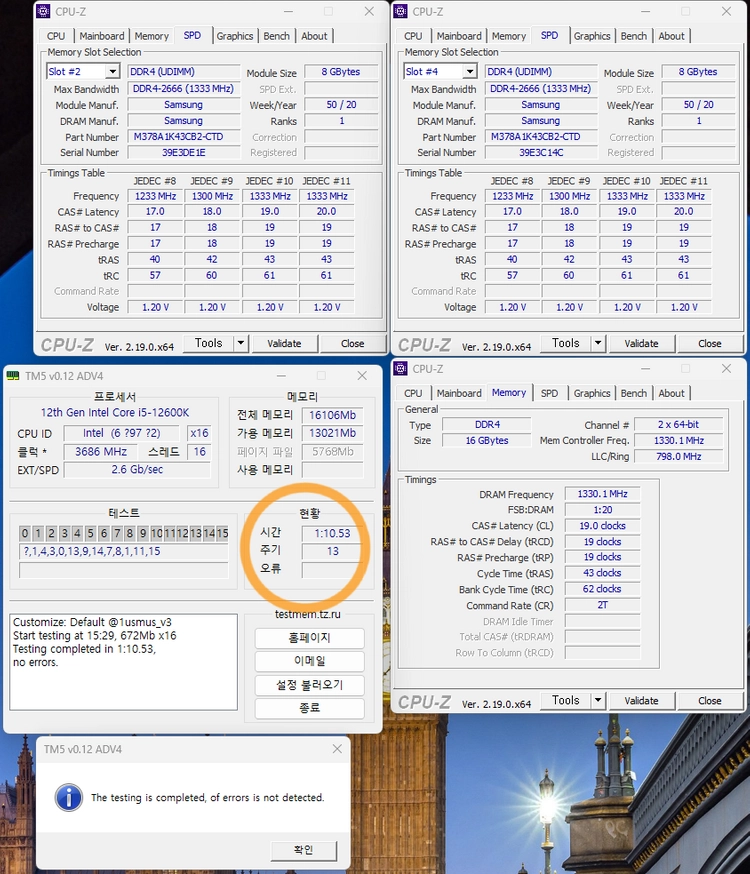Screen dimensions: 750x874
Task: Switch to Mainboard tab in Slot #2 window
Action: pos(102,36)
